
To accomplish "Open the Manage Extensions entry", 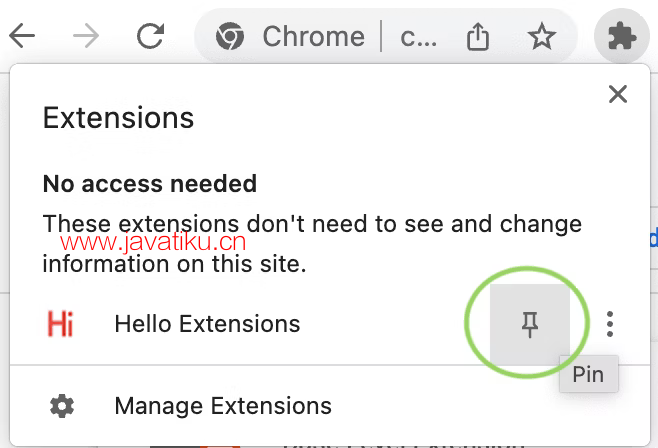I will [330, 406].
